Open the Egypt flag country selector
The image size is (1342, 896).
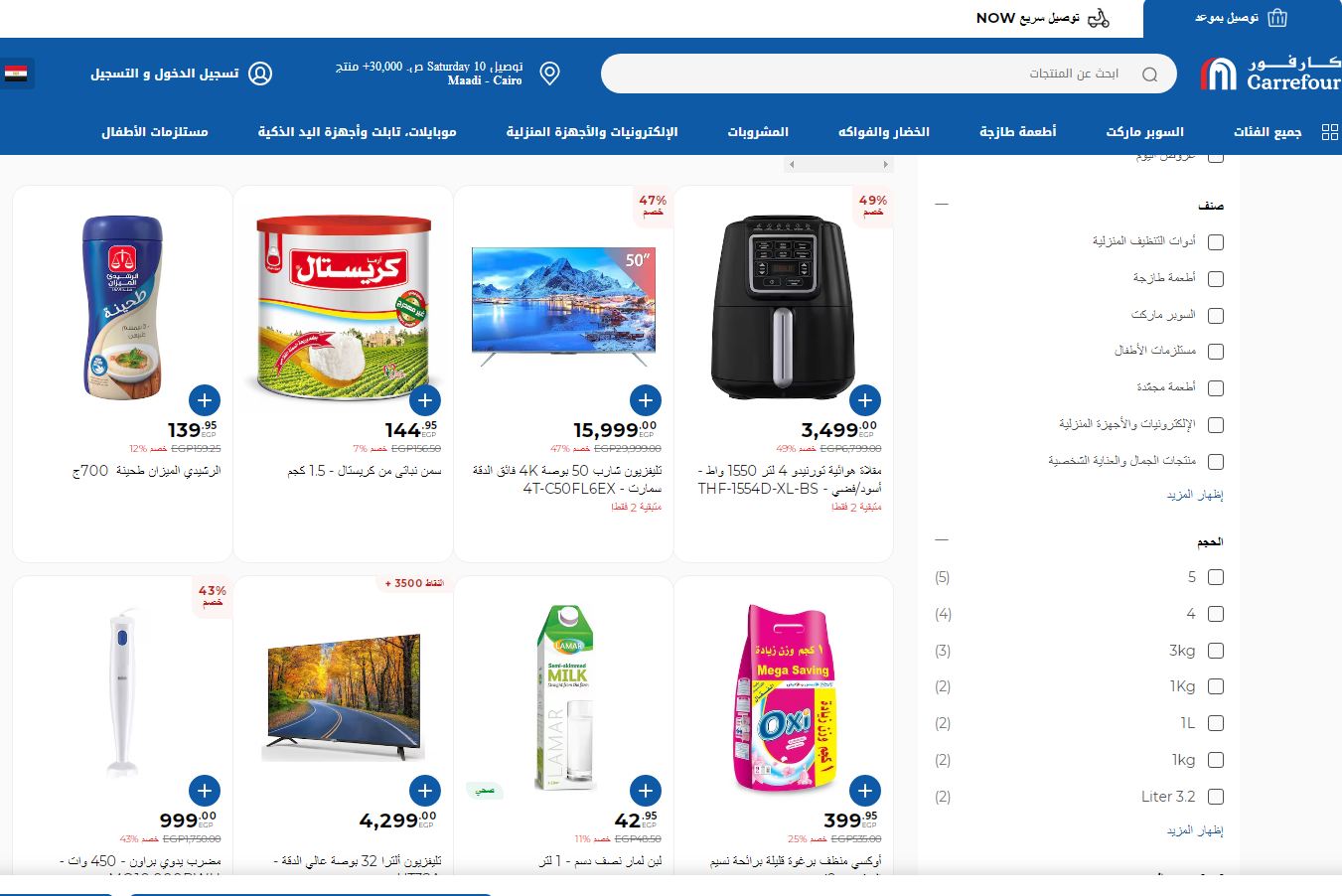point(16,74)
